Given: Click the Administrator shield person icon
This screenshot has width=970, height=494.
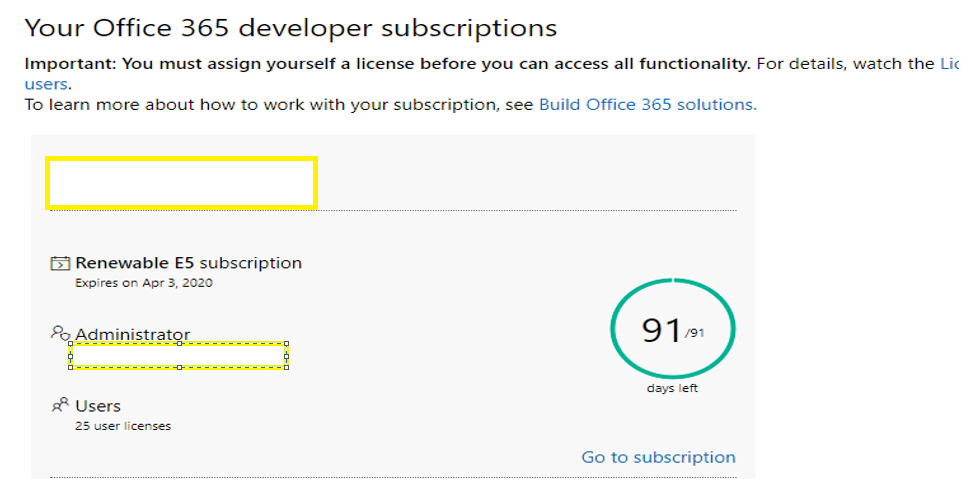Looking at the screenshot, I should (x=60, y=333).
